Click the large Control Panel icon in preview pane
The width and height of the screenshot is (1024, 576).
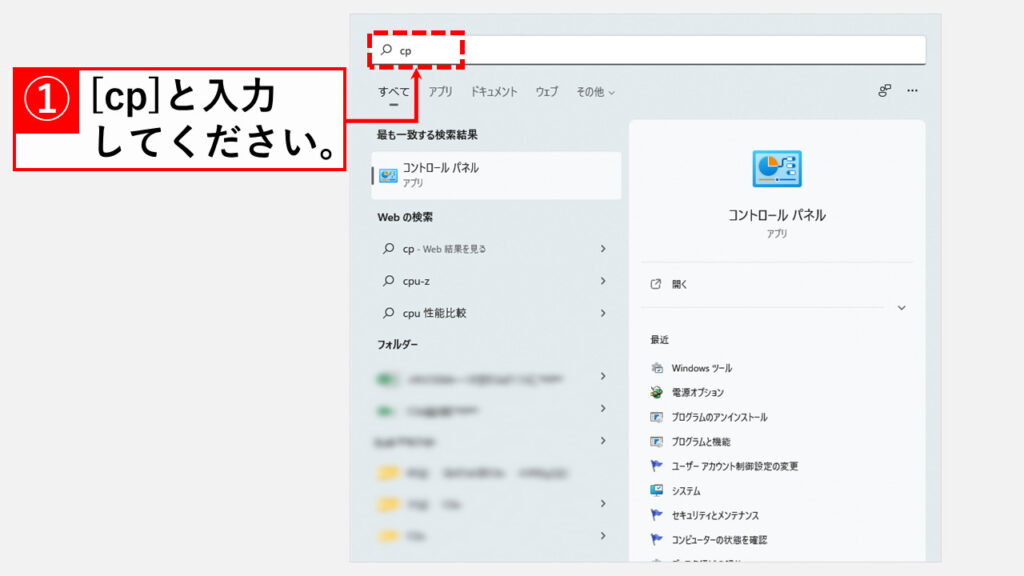[776, 169]
